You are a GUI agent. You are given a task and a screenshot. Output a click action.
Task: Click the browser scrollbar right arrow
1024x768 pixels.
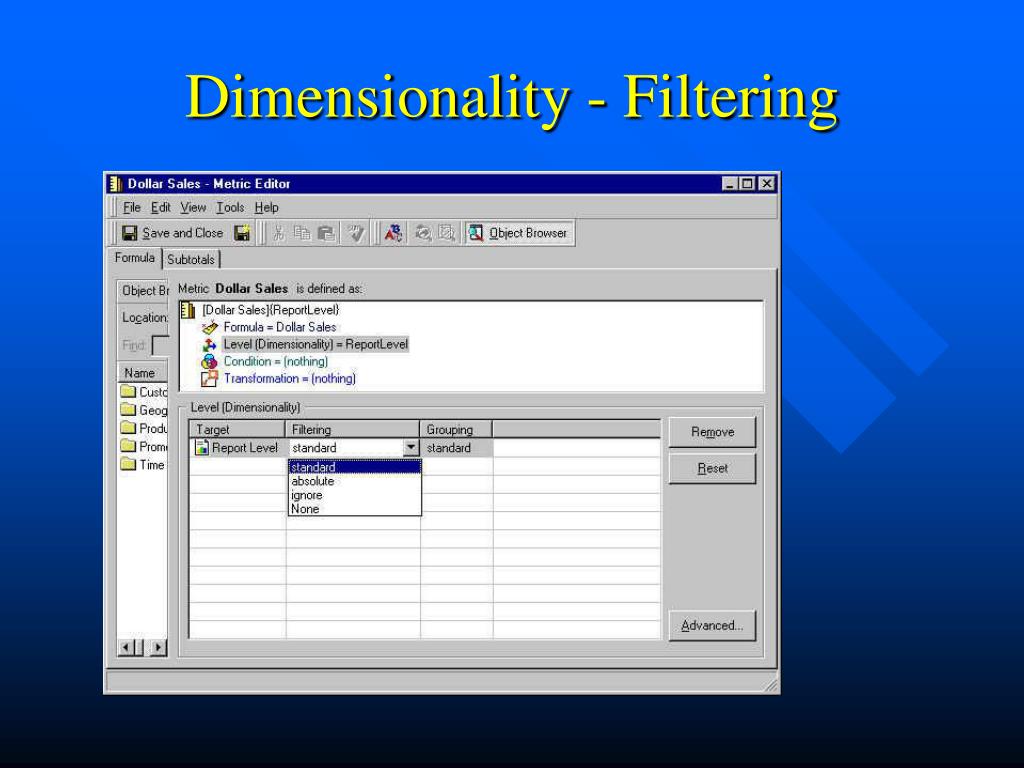tap(157, 648)
